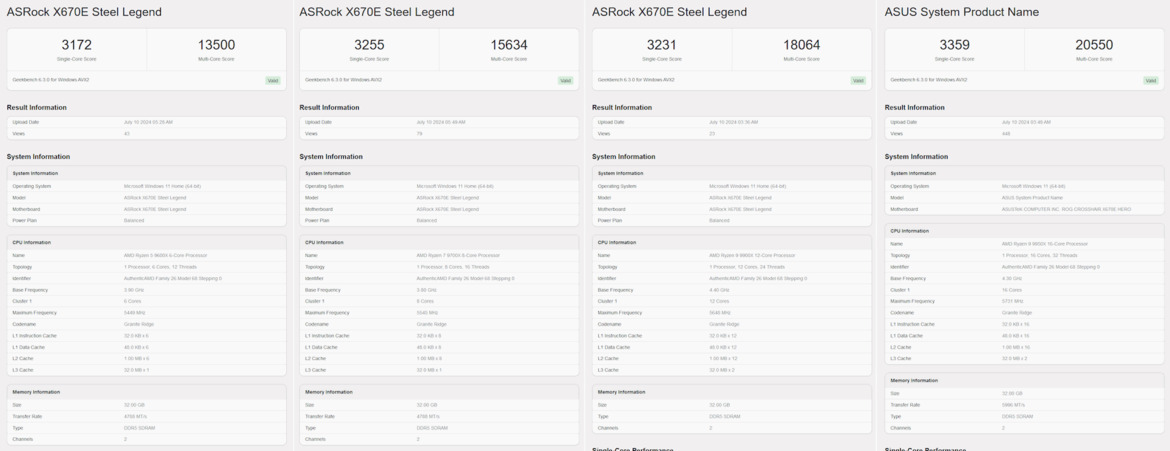Click the Cluster 1 value 12 Cores
This screenshot has height=451, width=1170.
(718, 301)
